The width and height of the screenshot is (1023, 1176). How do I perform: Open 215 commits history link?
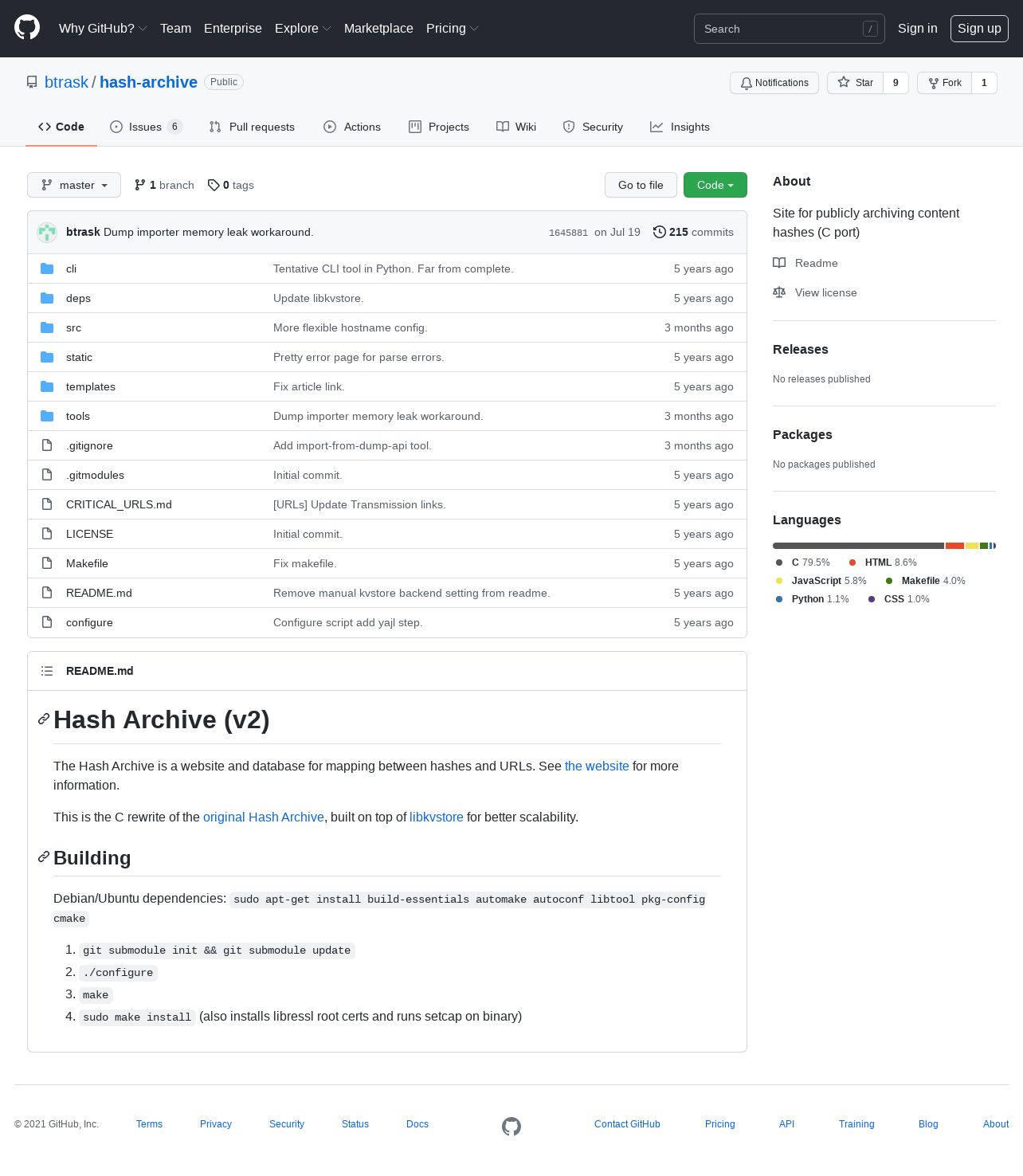[x=693, y=232]
